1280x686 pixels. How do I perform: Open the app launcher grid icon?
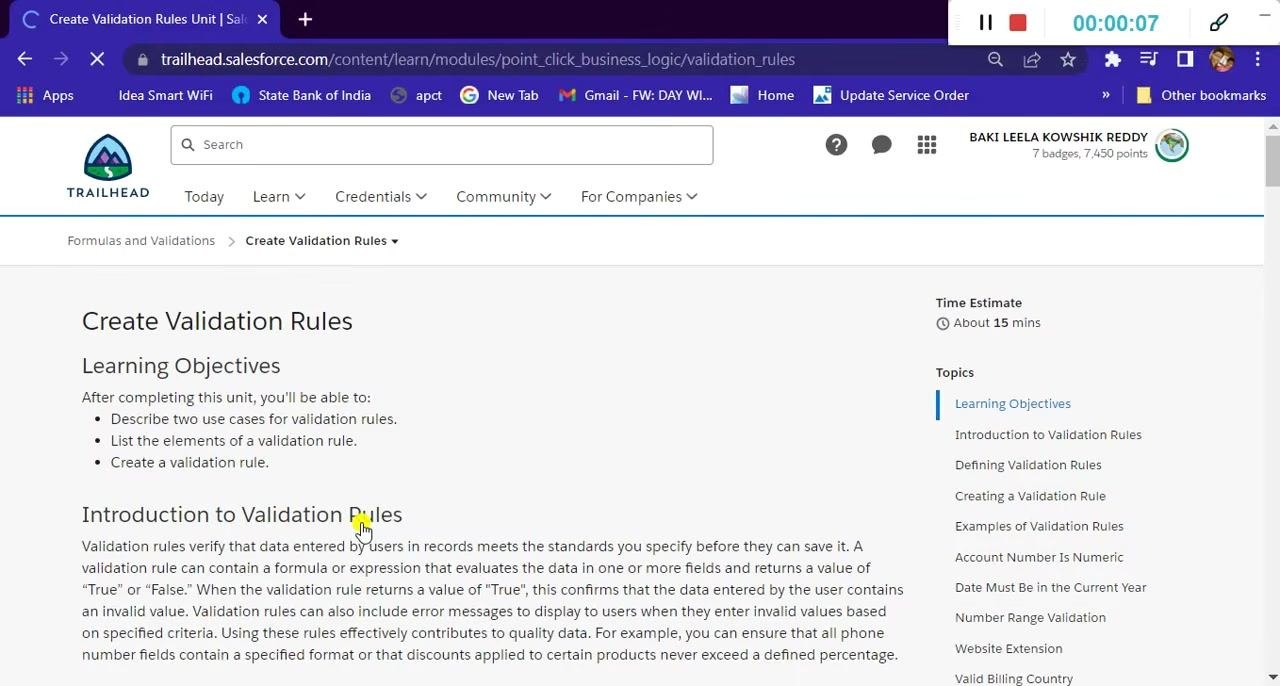pos(927,145)
